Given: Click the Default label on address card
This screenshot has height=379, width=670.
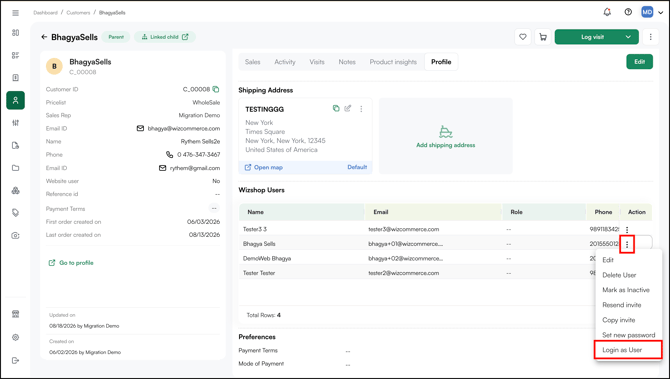Looking at the screenshot, I should [x=357, y=167].
